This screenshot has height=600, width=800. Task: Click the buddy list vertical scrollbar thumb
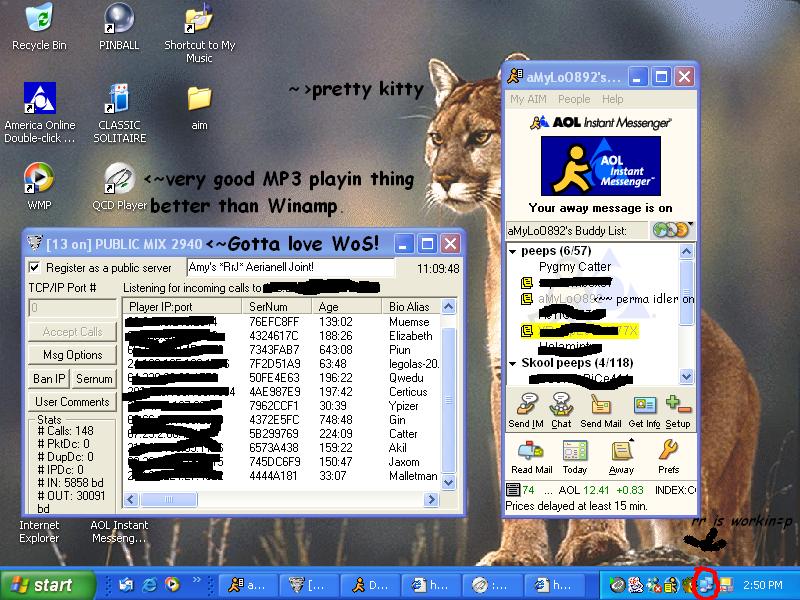tap(687, 292)
